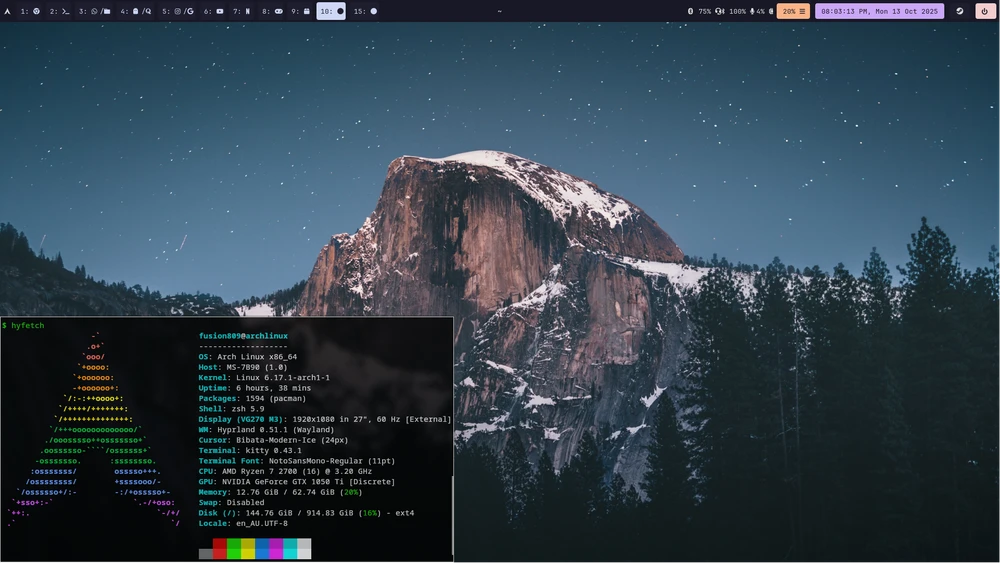This screenshot has width=1000, height=563.
Task: Toggle the microphone 4% indicator
Action: tap(758, 11)
